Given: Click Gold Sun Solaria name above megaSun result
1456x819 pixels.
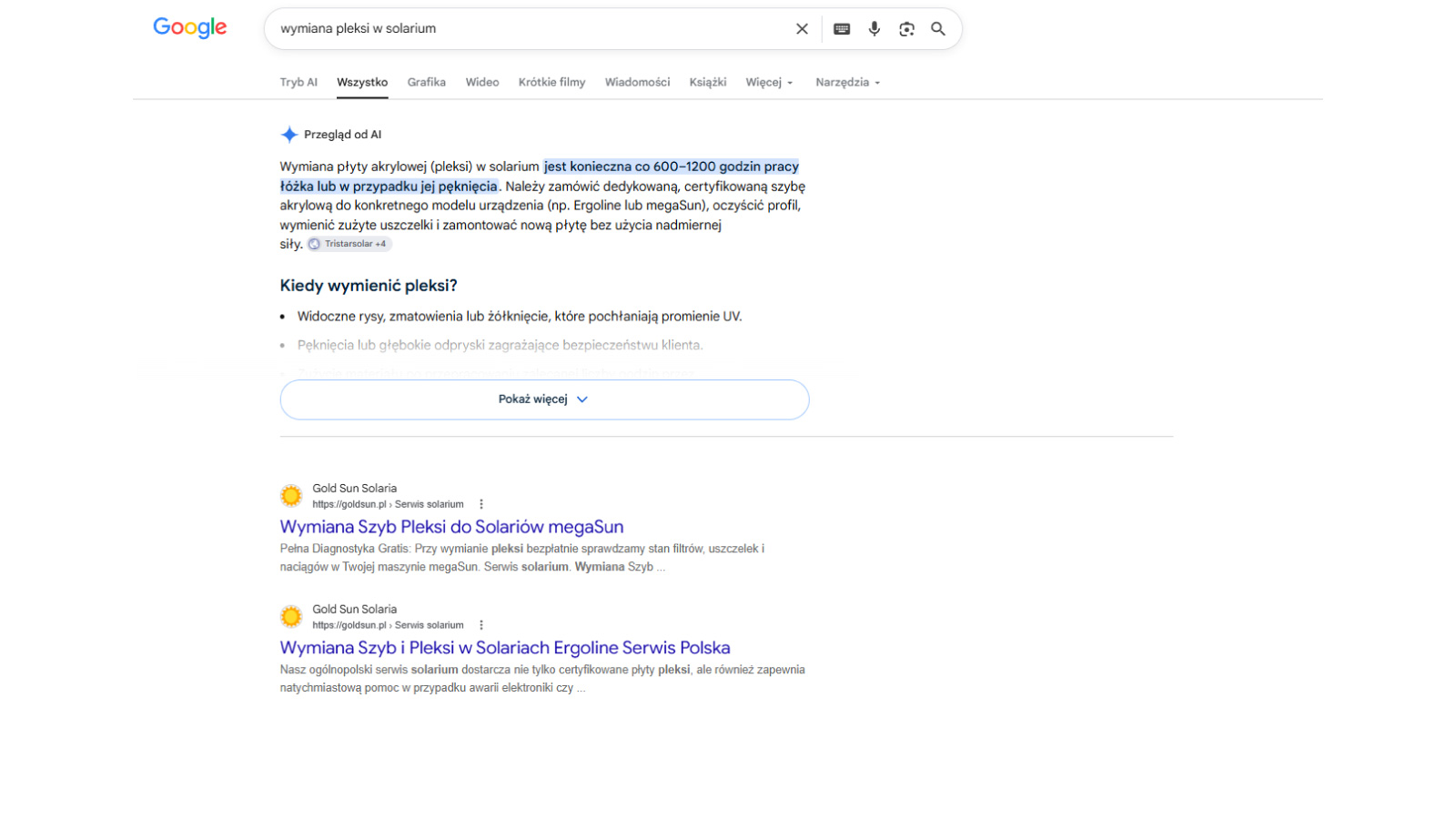Looking at the screenshot, I should [x=354, y=489].
